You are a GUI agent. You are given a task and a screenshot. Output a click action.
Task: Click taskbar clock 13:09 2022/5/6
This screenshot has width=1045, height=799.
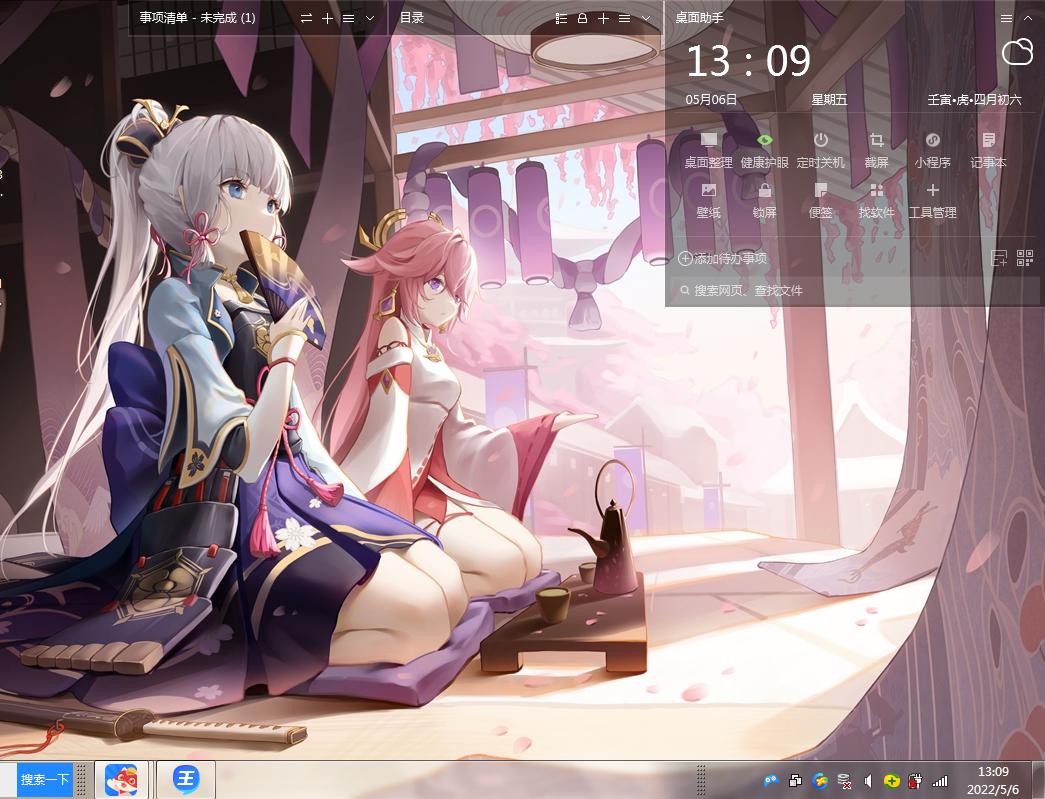(992, 780)
